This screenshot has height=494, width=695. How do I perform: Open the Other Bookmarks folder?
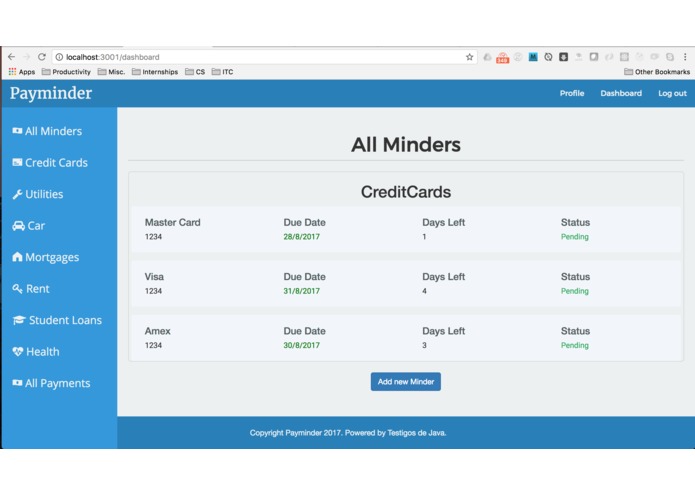point(657,72)
